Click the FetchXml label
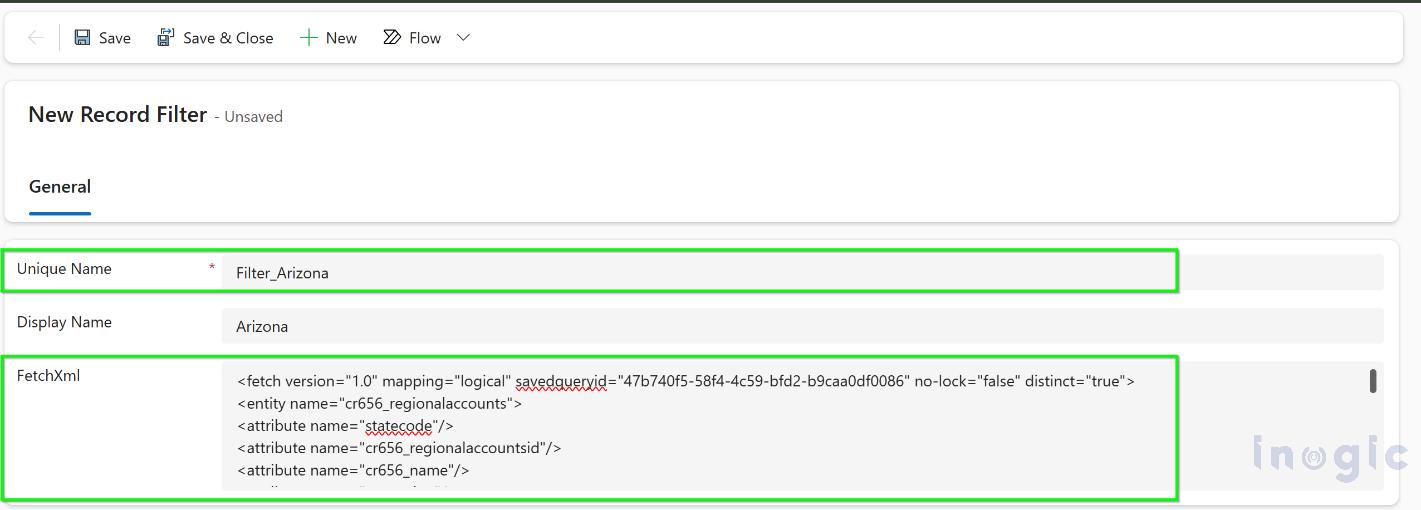1421x510 pixels. tap(48, 376)
